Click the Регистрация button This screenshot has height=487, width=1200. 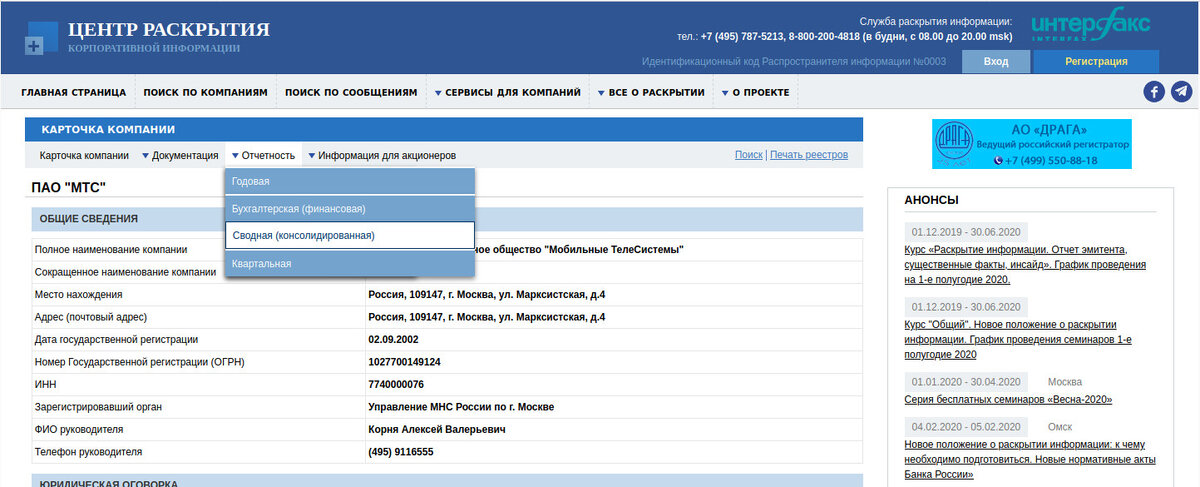click(x=1096, y=62)
